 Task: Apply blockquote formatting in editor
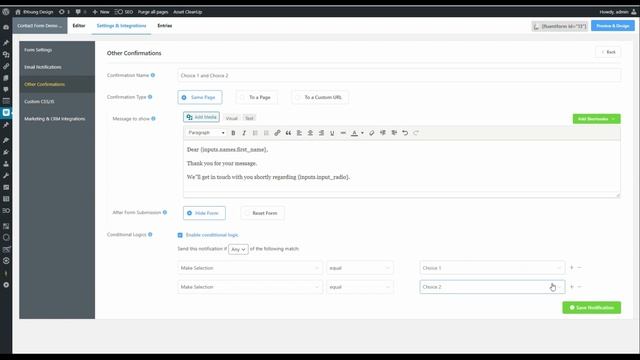click(288, 133)
